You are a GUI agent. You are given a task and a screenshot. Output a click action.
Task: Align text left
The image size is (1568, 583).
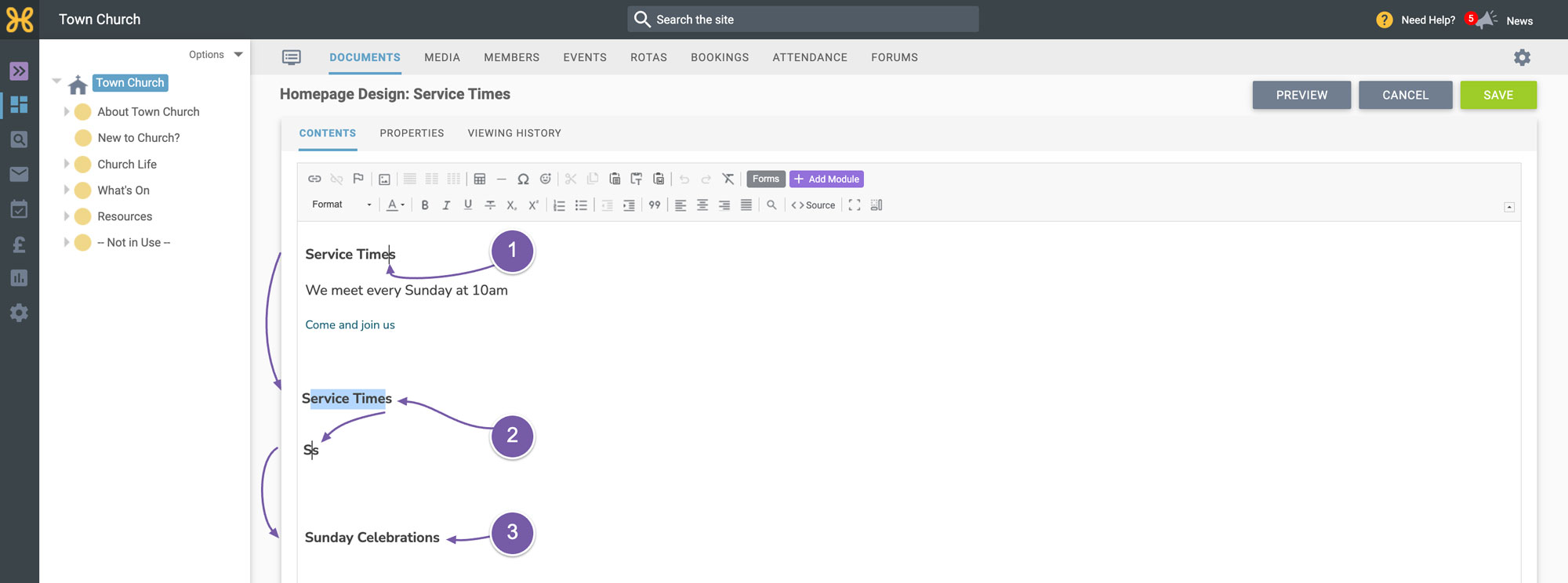(681, 205)
